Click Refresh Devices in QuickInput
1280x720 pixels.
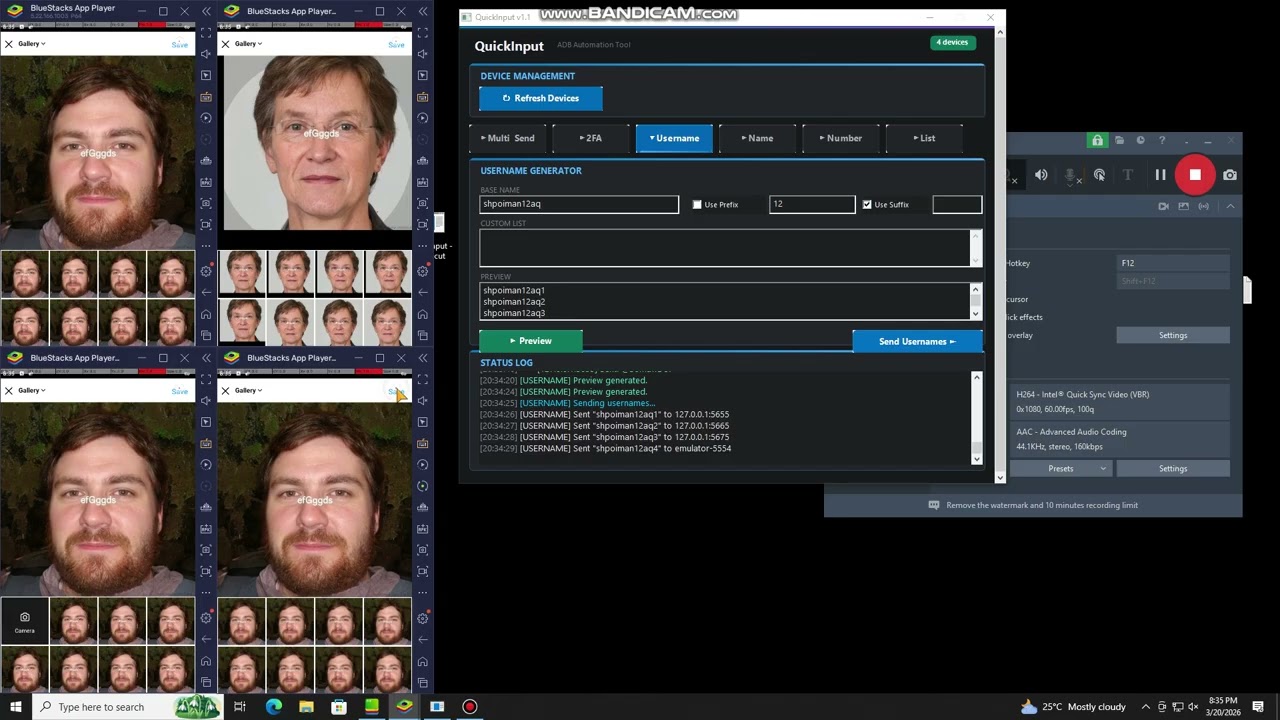[541, 98]
